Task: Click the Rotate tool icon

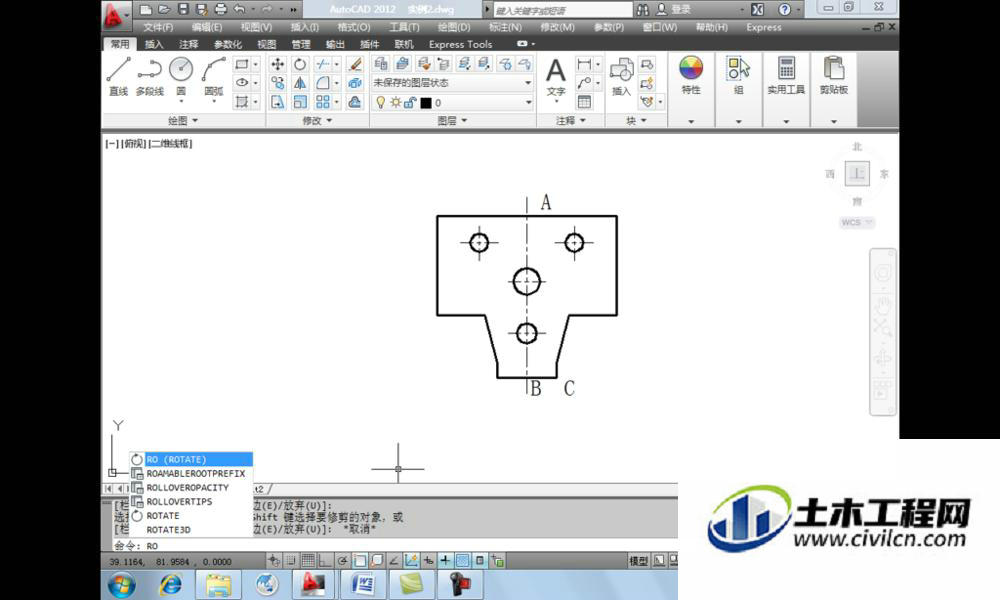Action: (300, 64)
